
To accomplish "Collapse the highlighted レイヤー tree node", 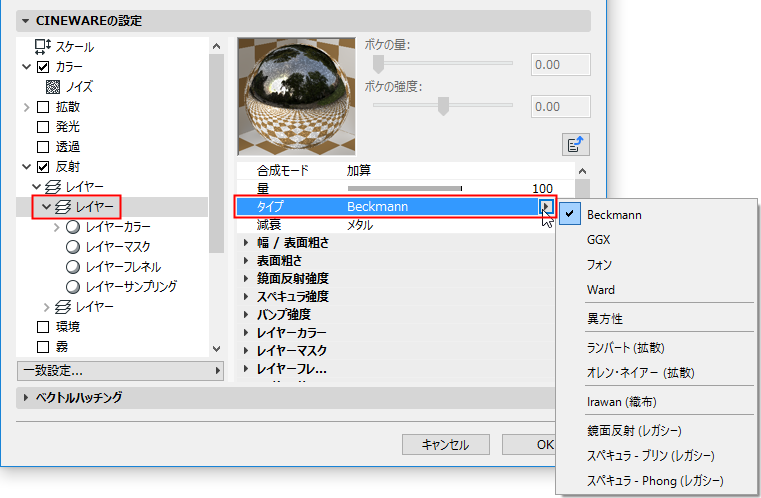I will 47,207.
